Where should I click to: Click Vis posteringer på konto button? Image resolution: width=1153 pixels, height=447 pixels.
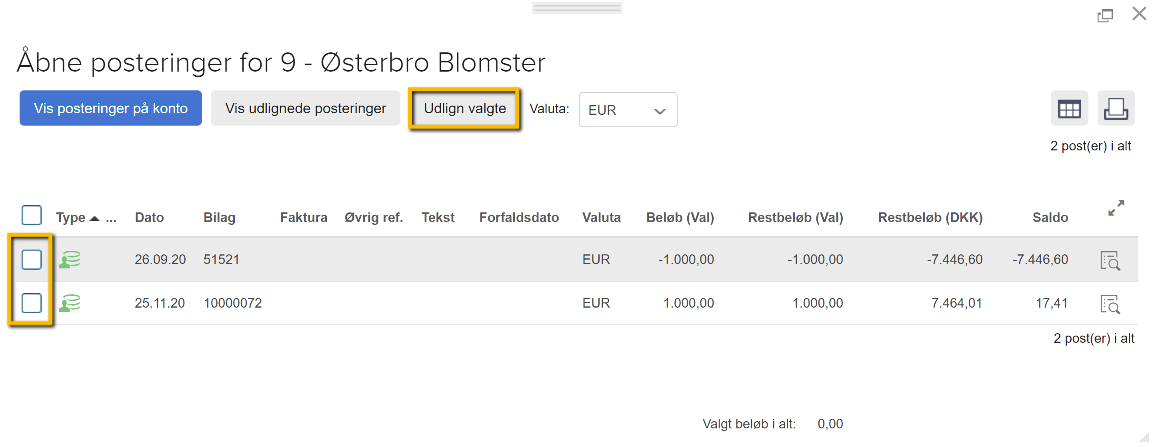click(x=111, y=109)
